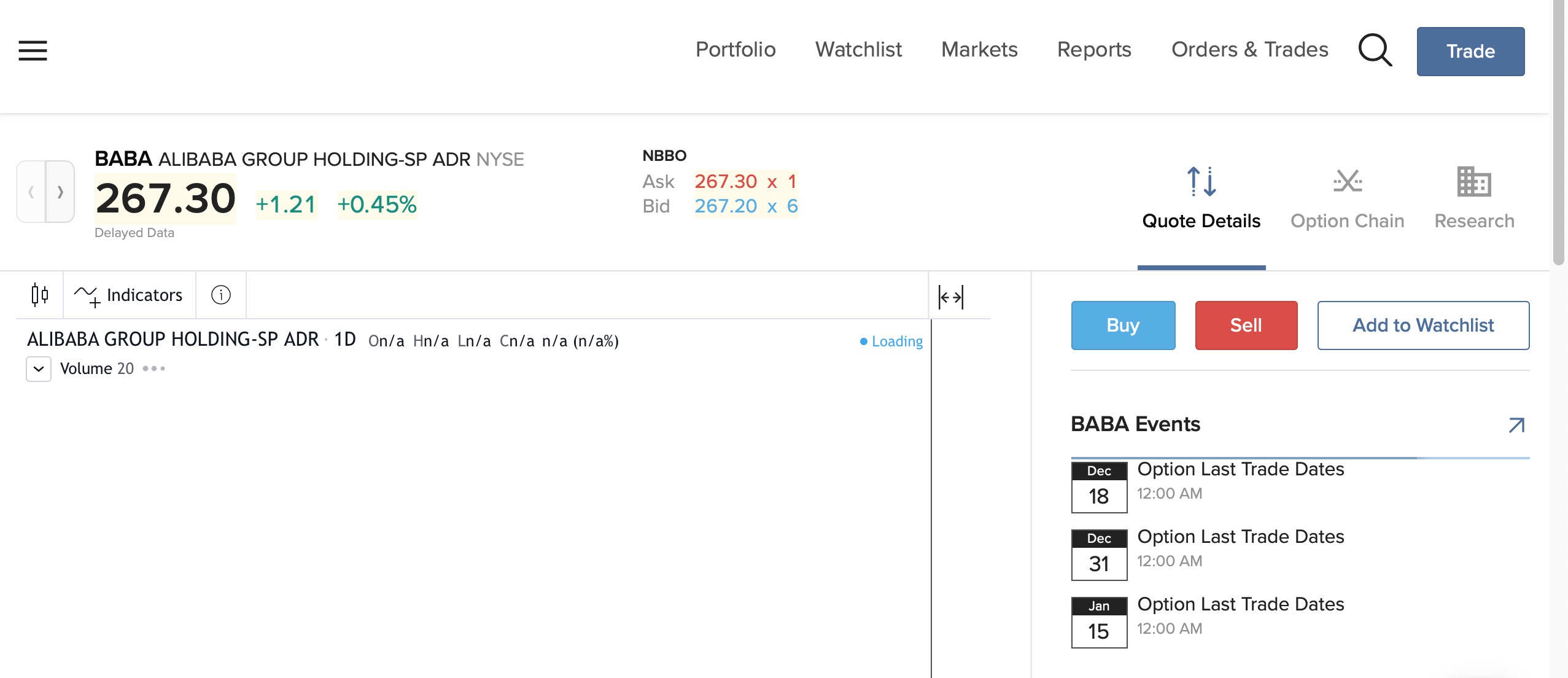Toggle chart width expand icon

pyautogui.click(x=951, y=297)
